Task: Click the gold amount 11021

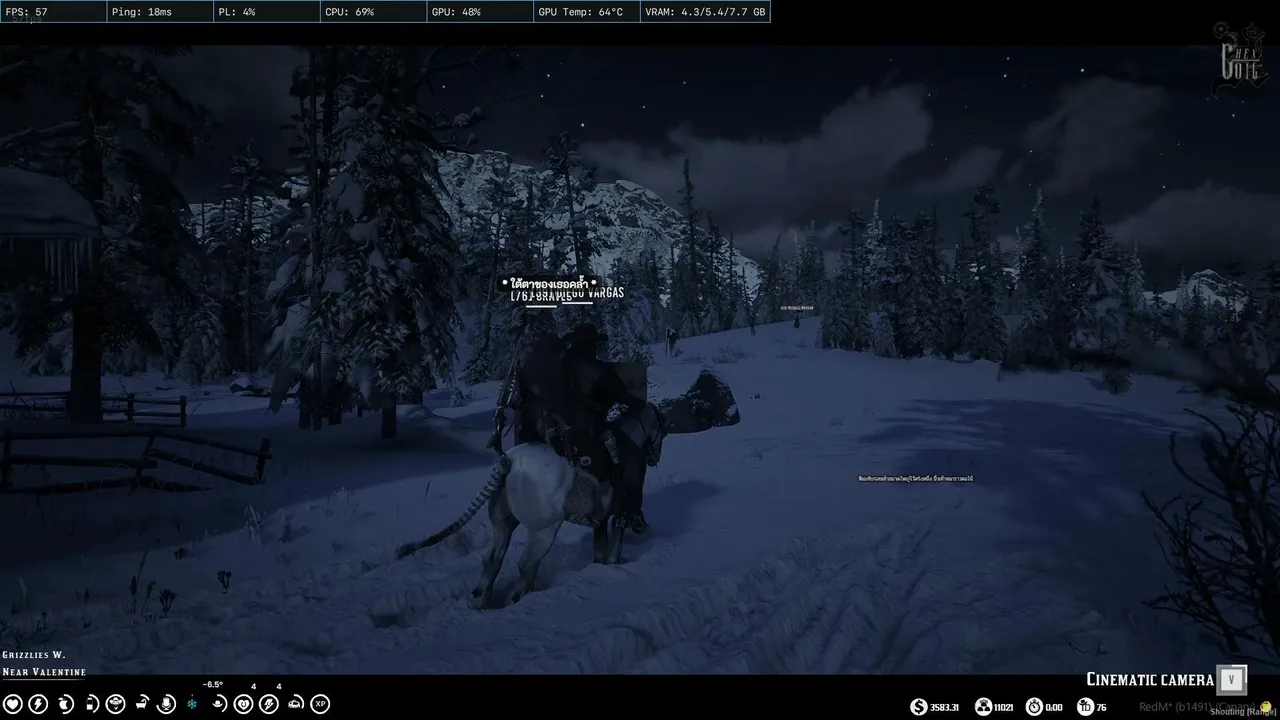Action: point(1004,708)
